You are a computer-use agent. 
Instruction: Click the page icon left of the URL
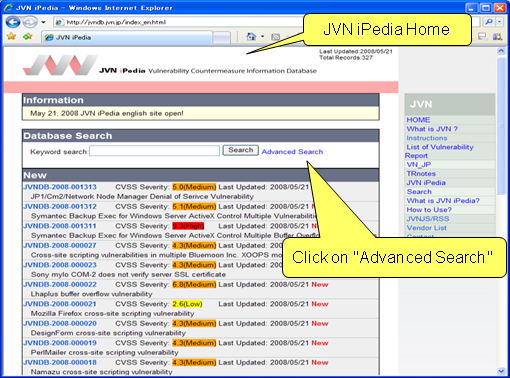[x=59, y=22]
